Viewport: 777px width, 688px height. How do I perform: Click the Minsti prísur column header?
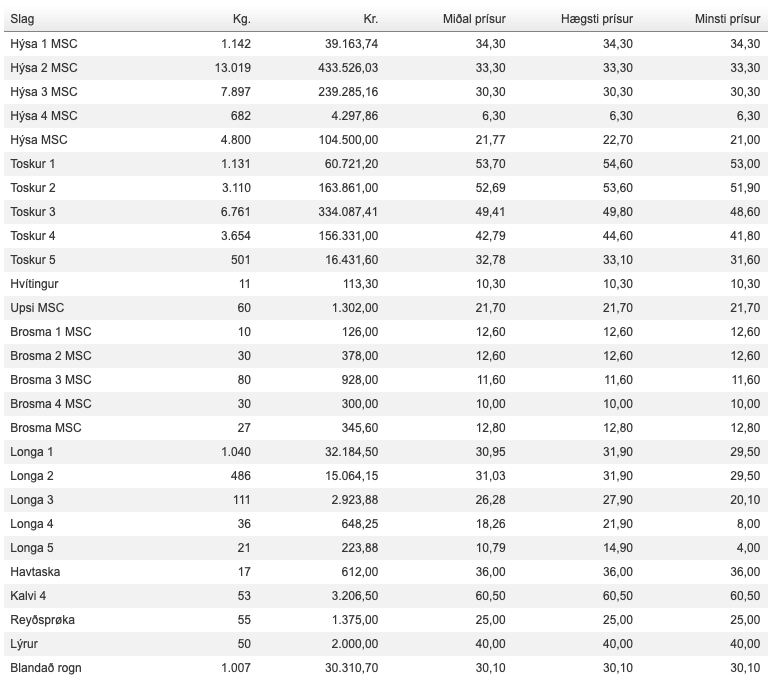coord(727,19)
